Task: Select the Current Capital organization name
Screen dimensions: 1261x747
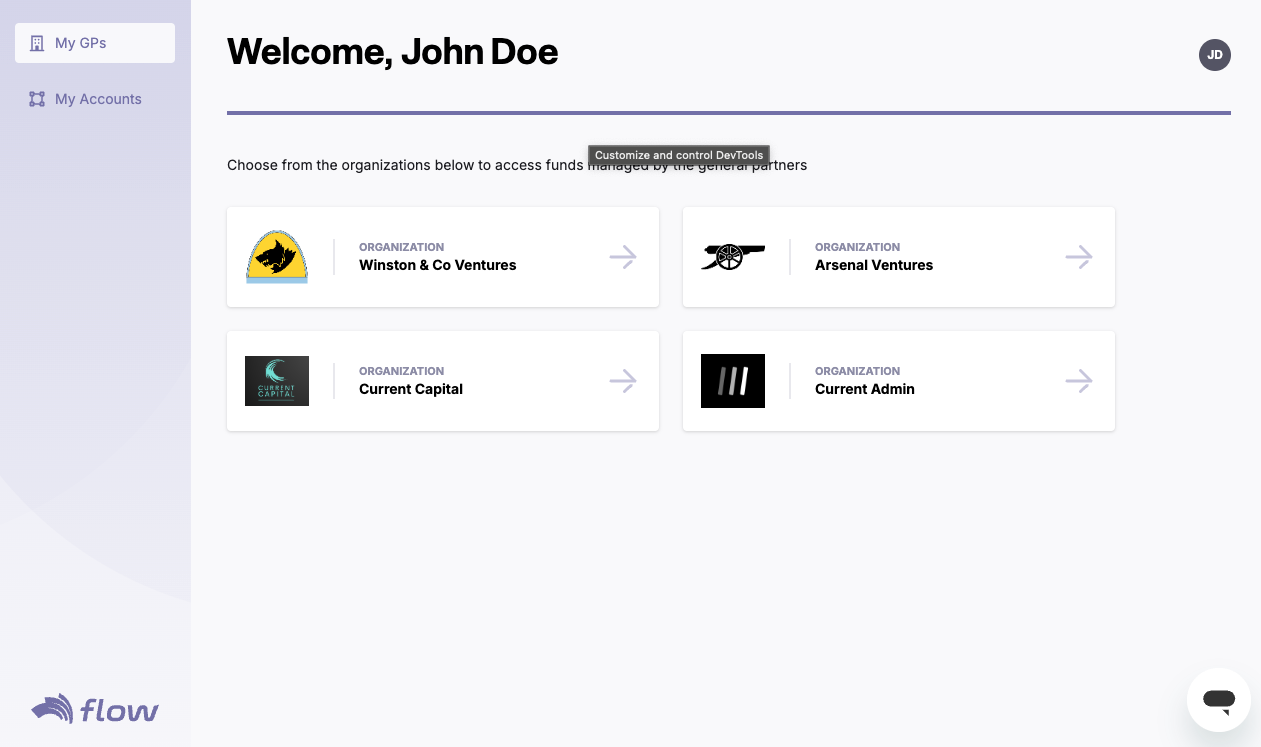Action: click(x=411, y=389)
